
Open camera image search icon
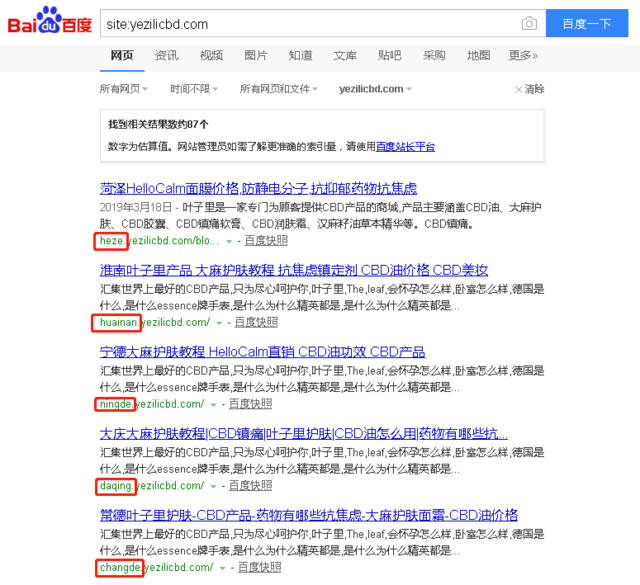tap(529, 23)
